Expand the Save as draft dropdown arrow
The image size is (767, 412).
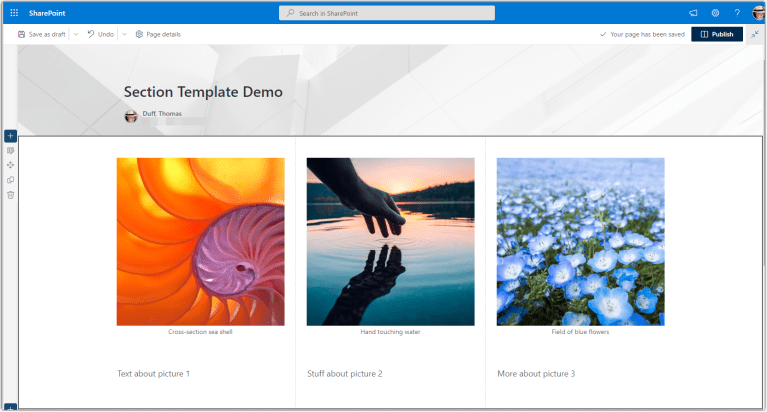pyautogui.click(x=76, y=34)
